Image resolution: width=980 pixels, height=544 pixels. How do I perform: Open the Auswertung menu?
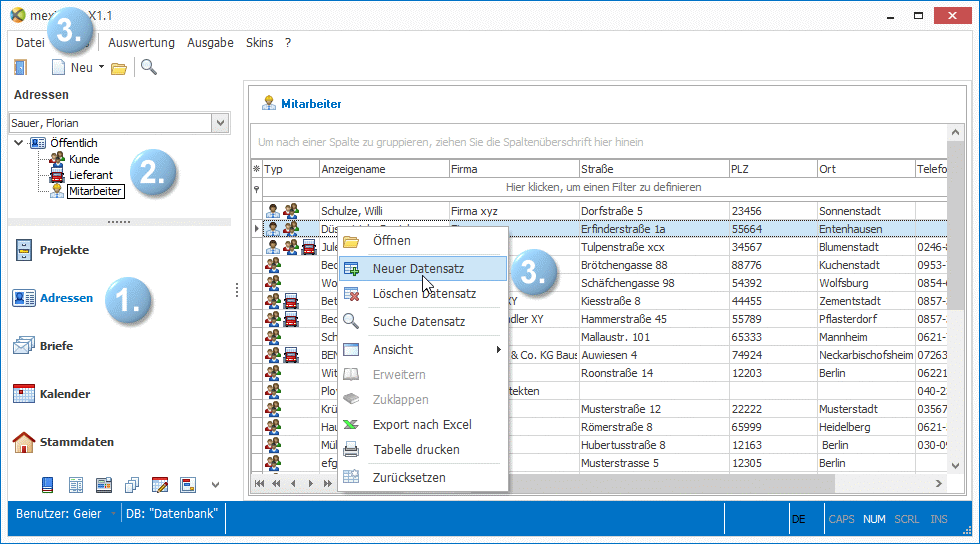[x=141, y=43]
